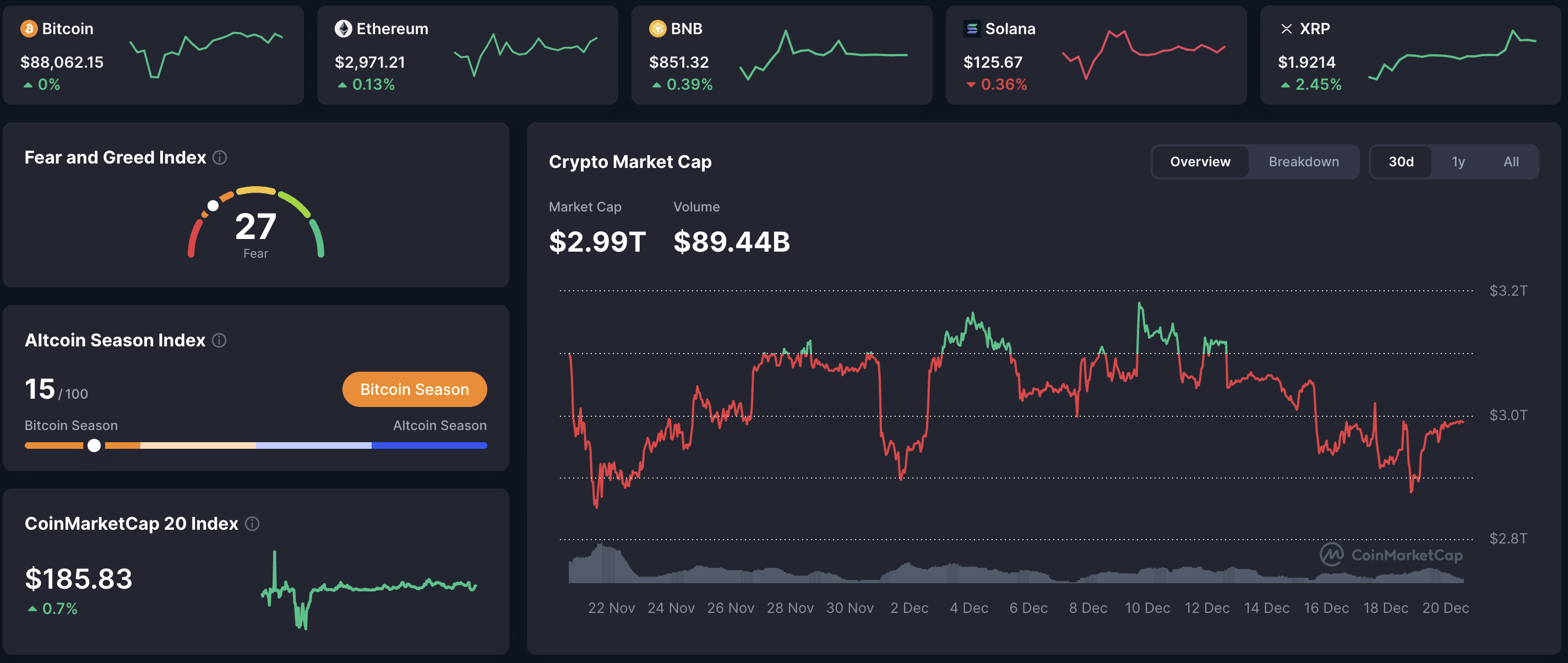Select the Overview tab

(x=1199, y=161)
